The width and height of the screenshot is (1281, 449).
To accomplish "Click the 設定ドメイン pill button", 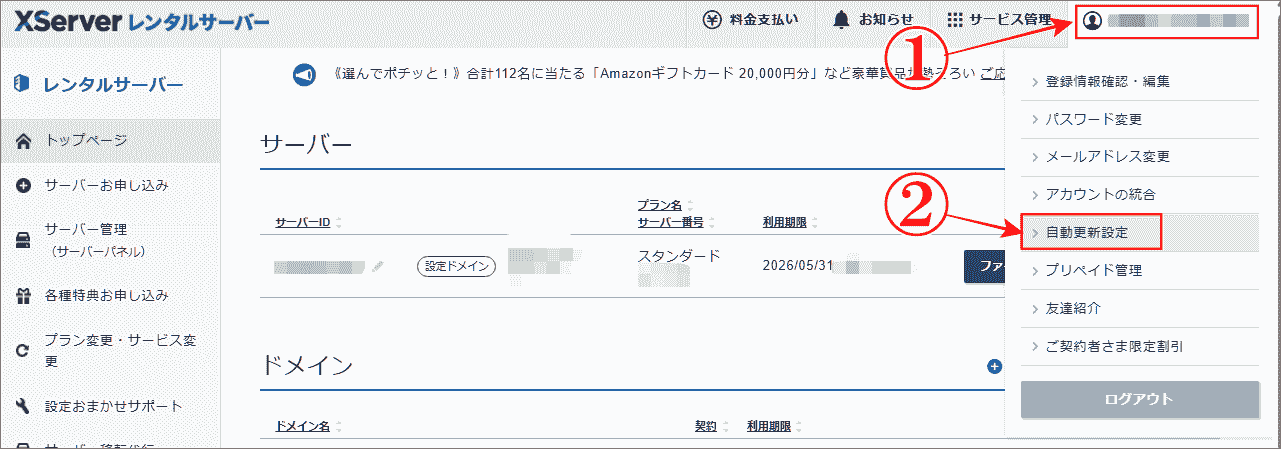I will pos(456,266).
